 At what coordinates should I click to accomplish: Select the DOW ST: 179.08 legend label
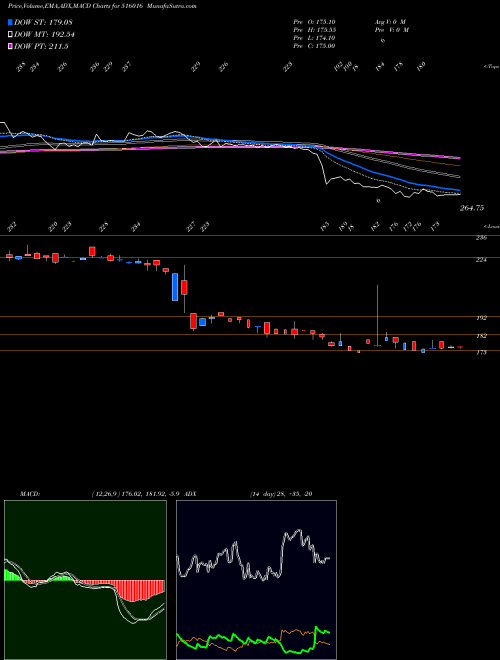coord(44,22)
